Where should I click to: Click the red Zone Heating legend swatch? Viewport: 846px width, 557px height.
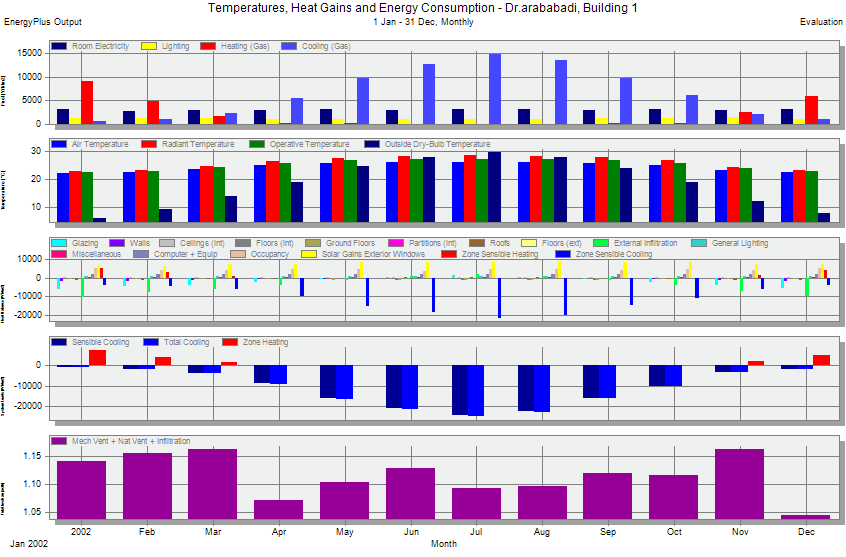[x=230, y=342]
